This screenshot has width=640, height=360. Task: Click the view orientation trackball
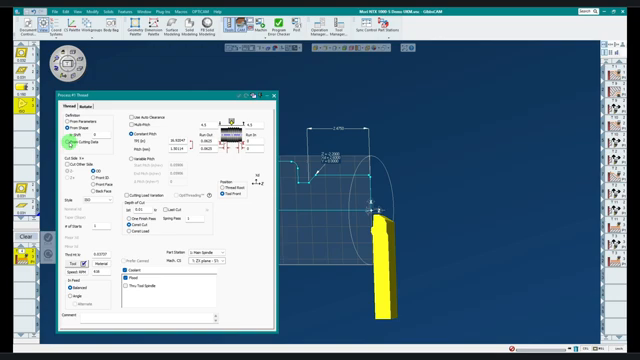(68, 63)
